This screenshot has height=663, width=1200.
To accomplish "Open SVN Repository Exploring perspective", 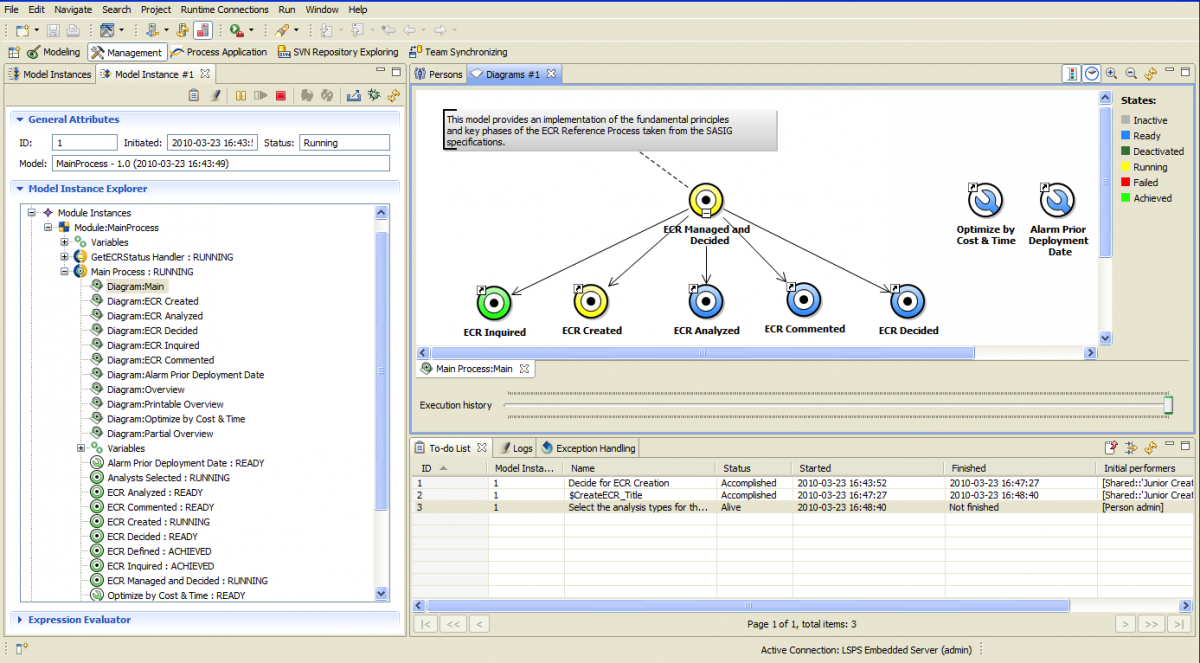I will (x=338, y=52).
